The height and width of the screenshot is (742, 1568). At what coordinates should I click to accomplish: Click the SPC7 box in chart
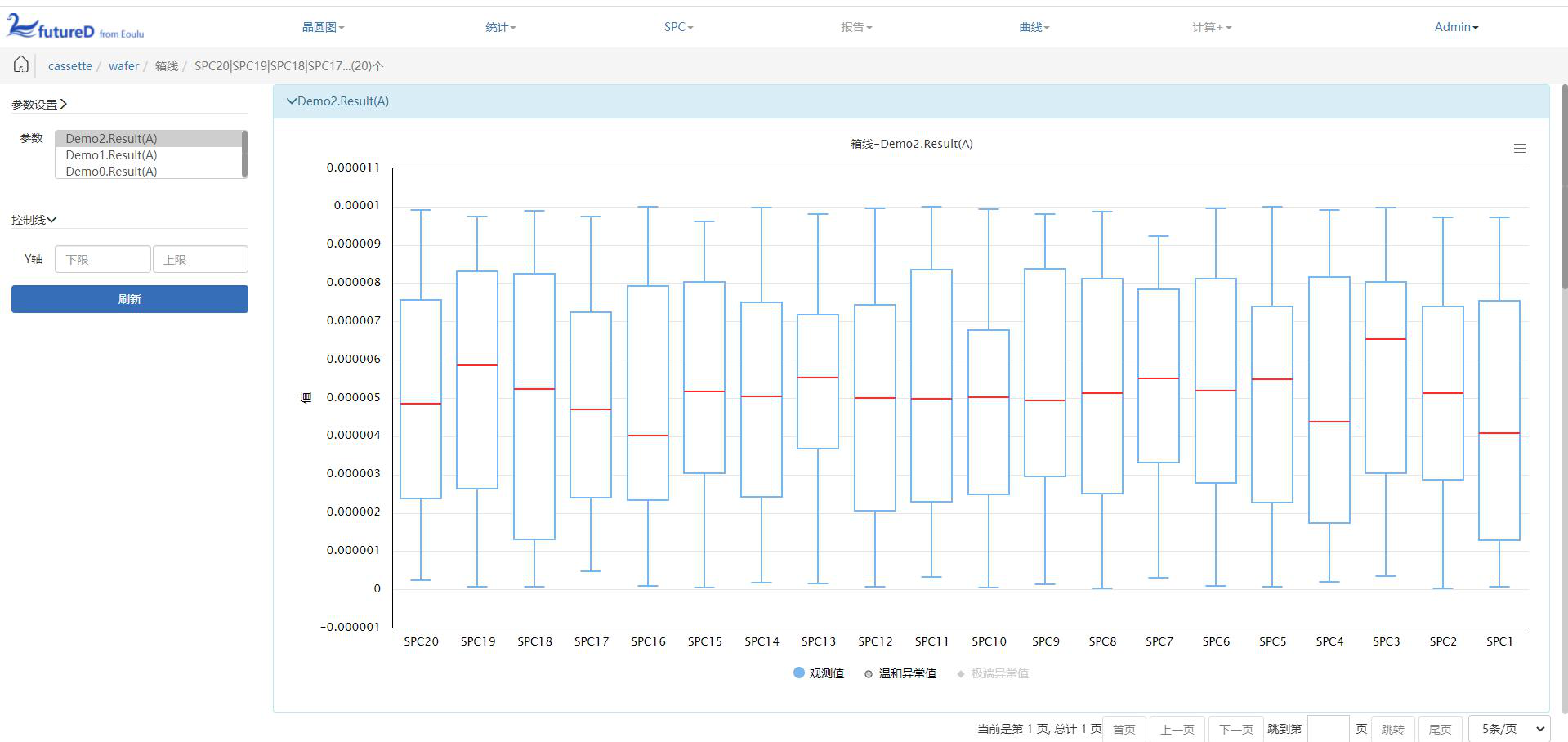click(x=1159, y=376)
